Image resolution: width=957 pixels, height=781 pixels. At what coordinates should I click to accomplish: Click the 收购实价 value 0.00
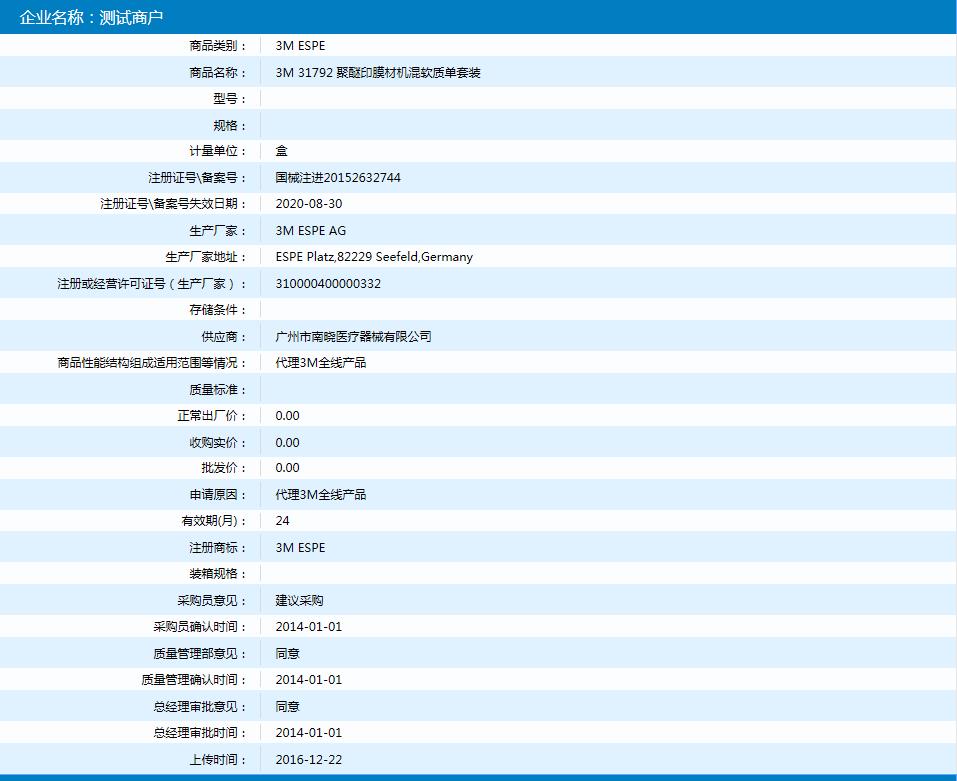pos(287,442)
